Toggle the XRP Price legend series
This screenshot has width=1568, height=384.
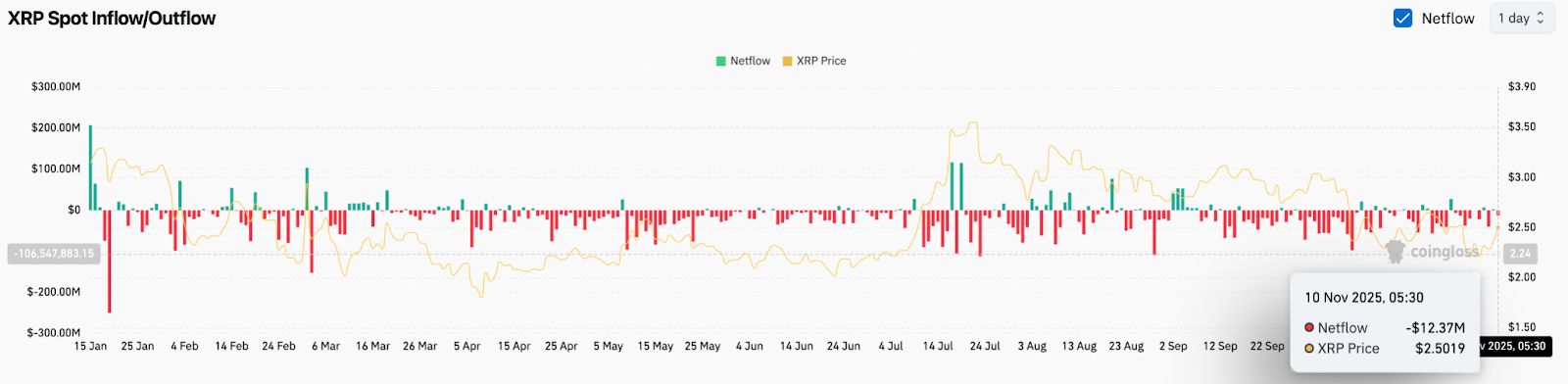pos(814,61)
